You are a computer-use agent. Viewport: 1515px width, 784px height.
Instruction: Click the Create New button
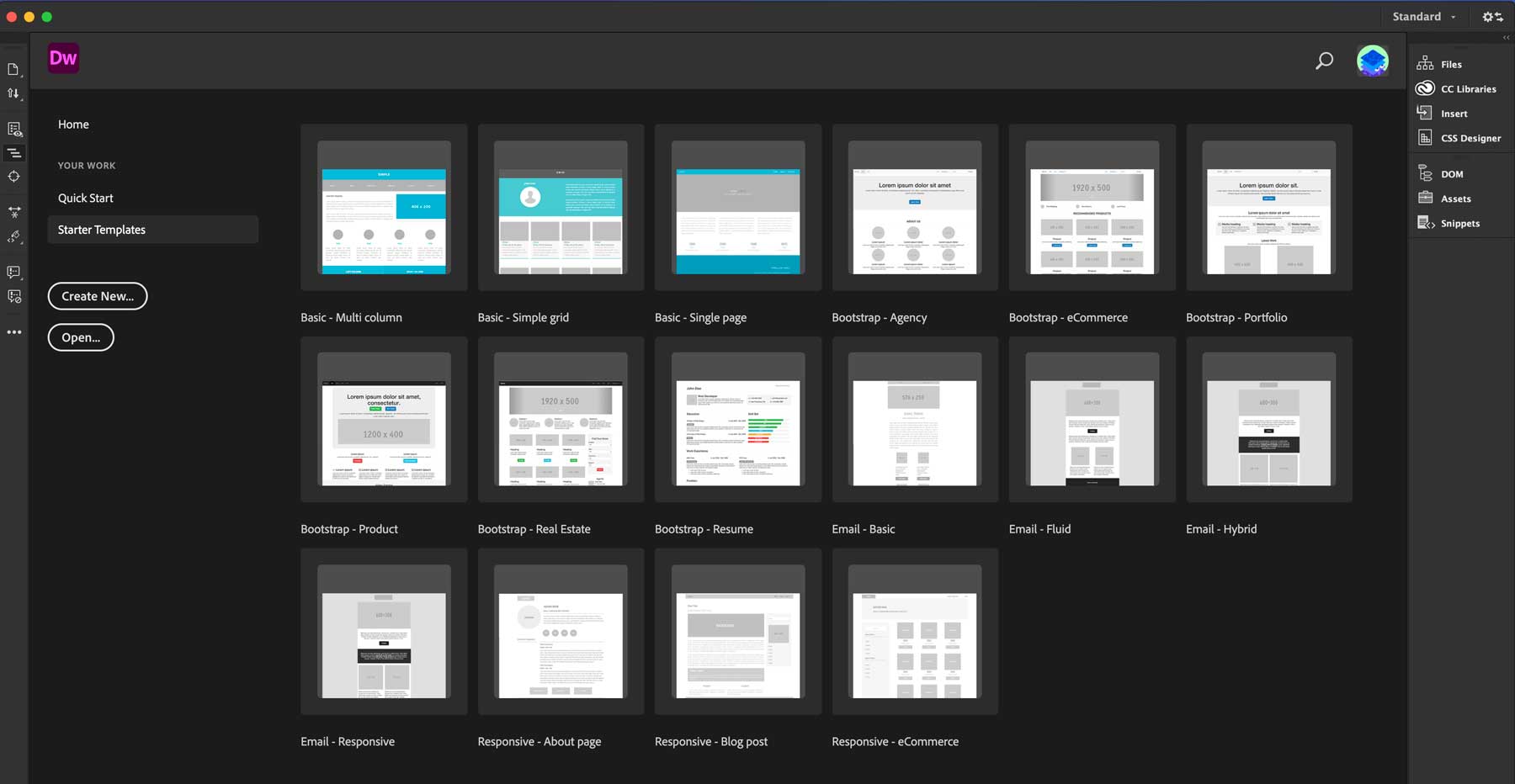[x=97, y=296]
